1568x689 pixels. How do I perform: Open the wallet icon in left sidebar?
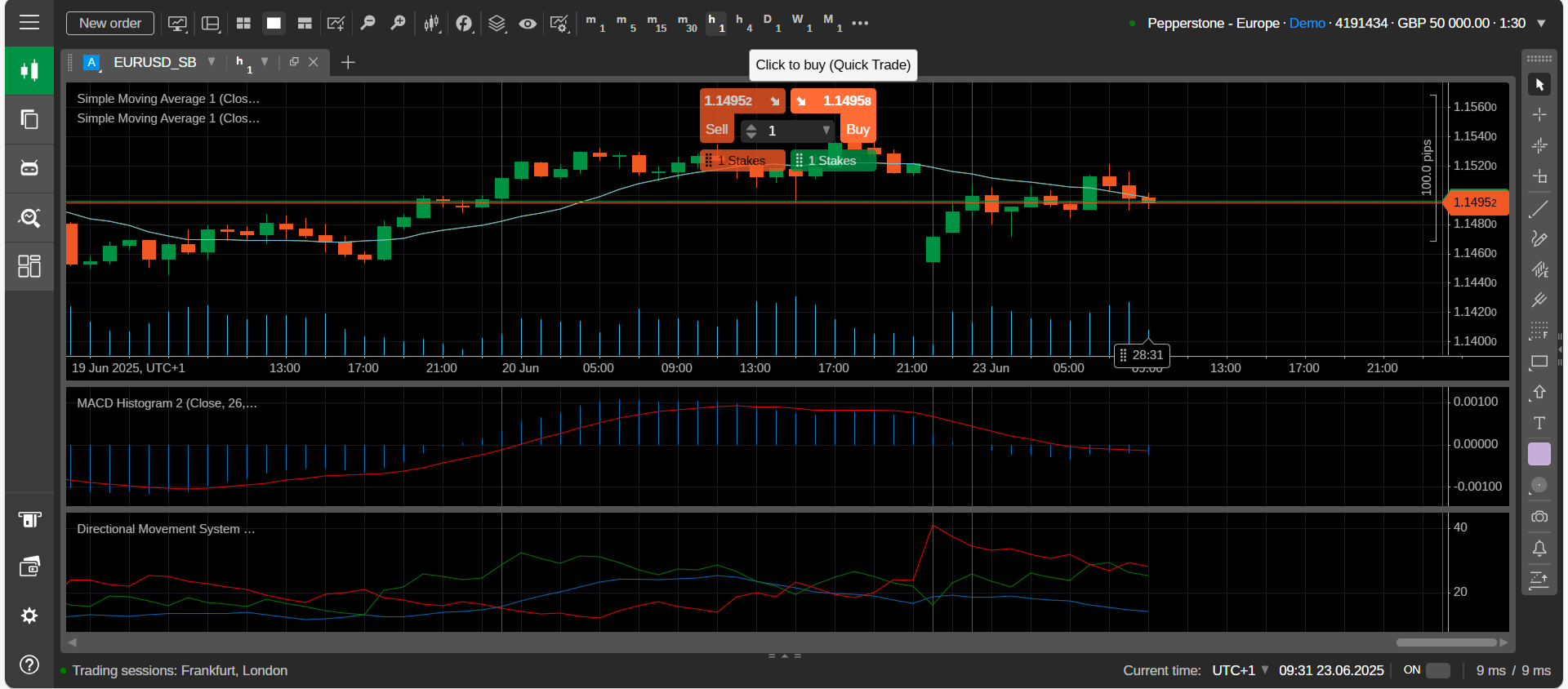[29, 567]
